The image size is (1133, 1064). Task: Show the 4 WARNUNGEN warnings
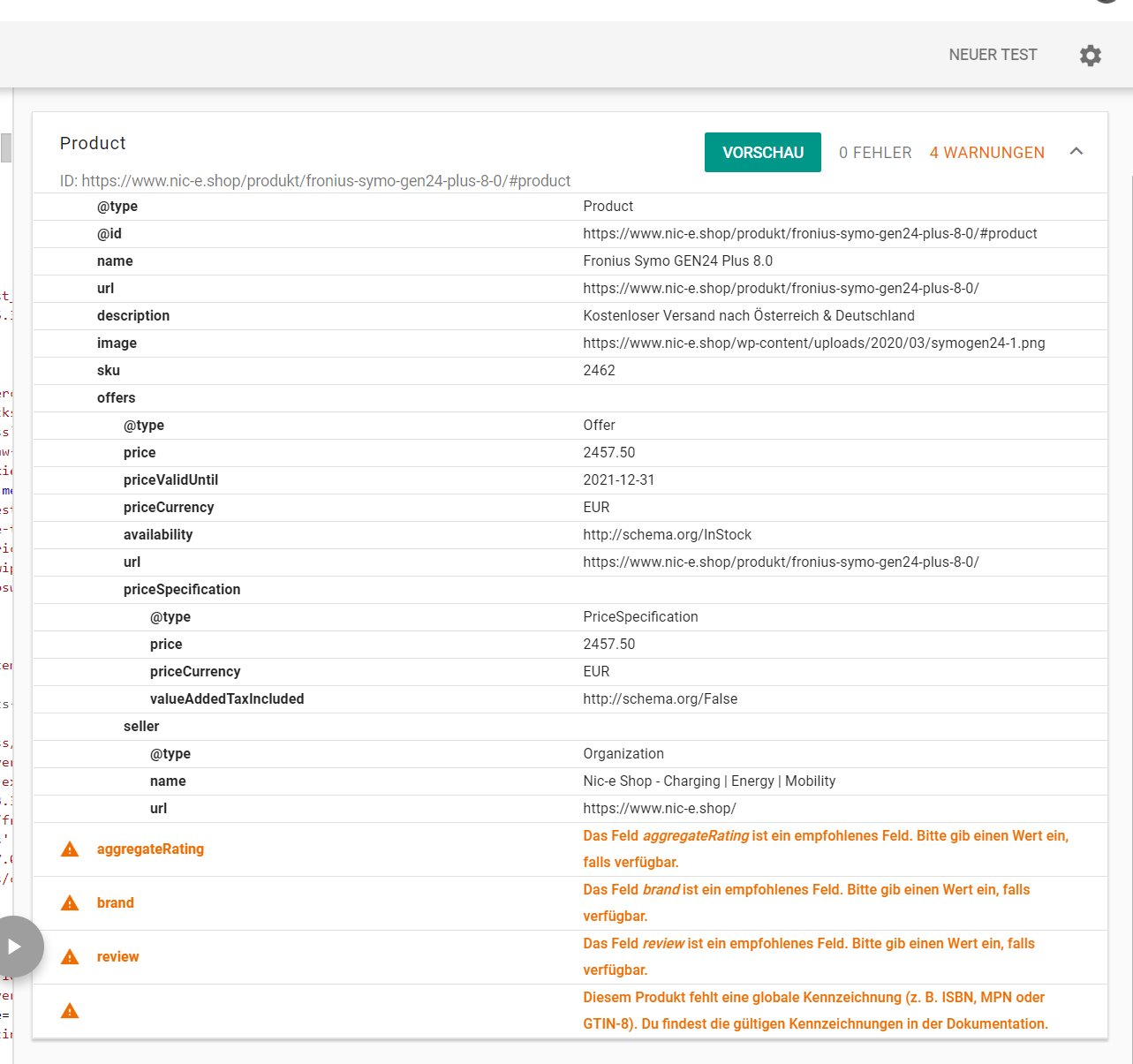pyautogui.click(x=986, y=153)
